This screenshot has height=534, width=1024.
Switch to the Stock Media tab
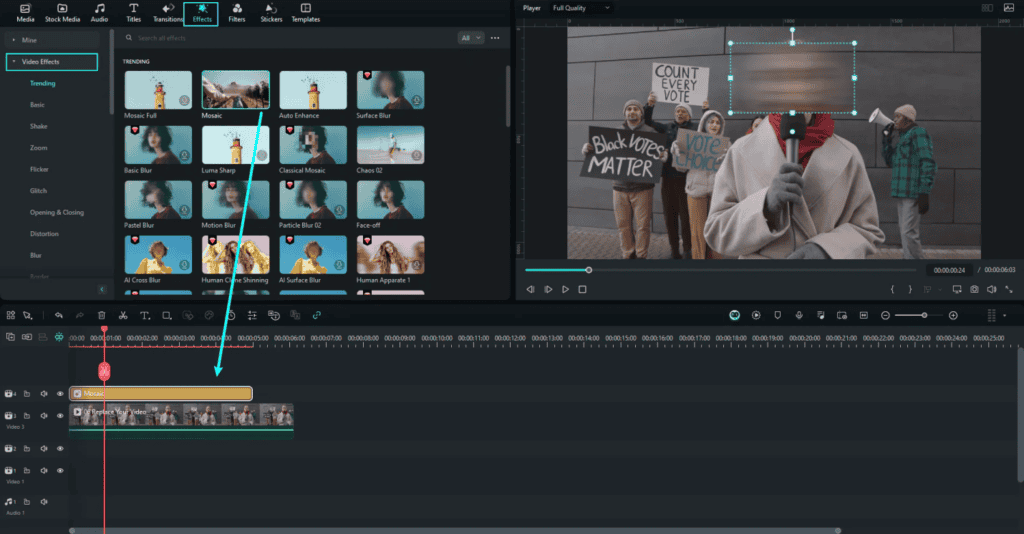(x=62, y=12)
